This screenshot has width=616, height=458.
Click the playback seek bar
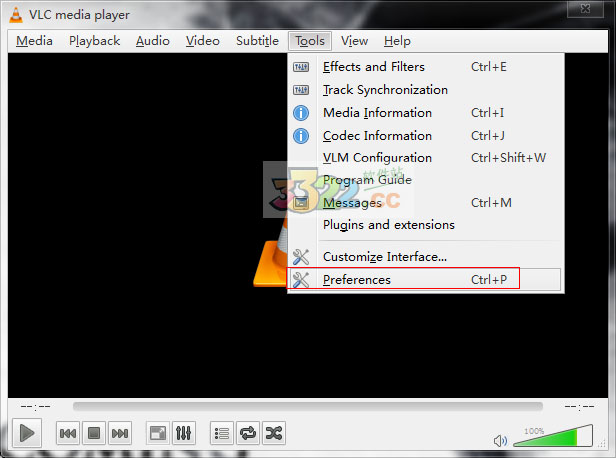(x=308, y=406)
